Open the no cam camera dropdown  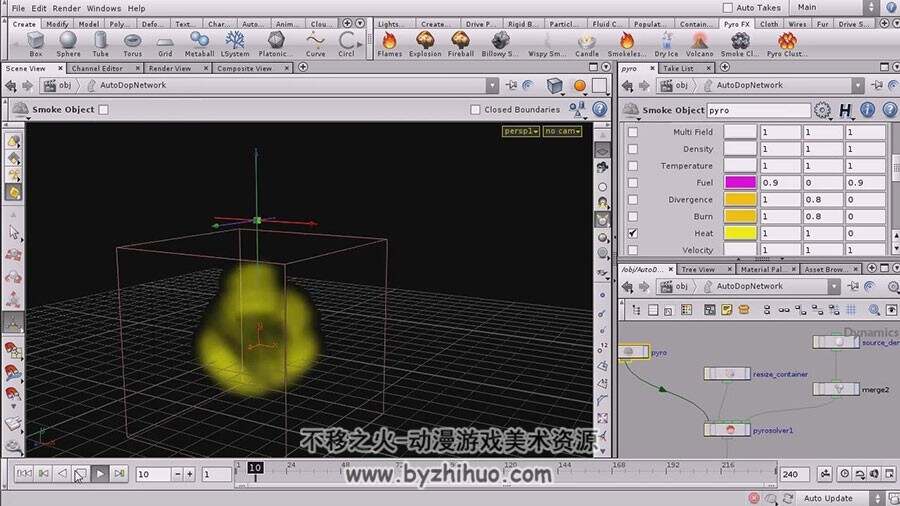562,131
